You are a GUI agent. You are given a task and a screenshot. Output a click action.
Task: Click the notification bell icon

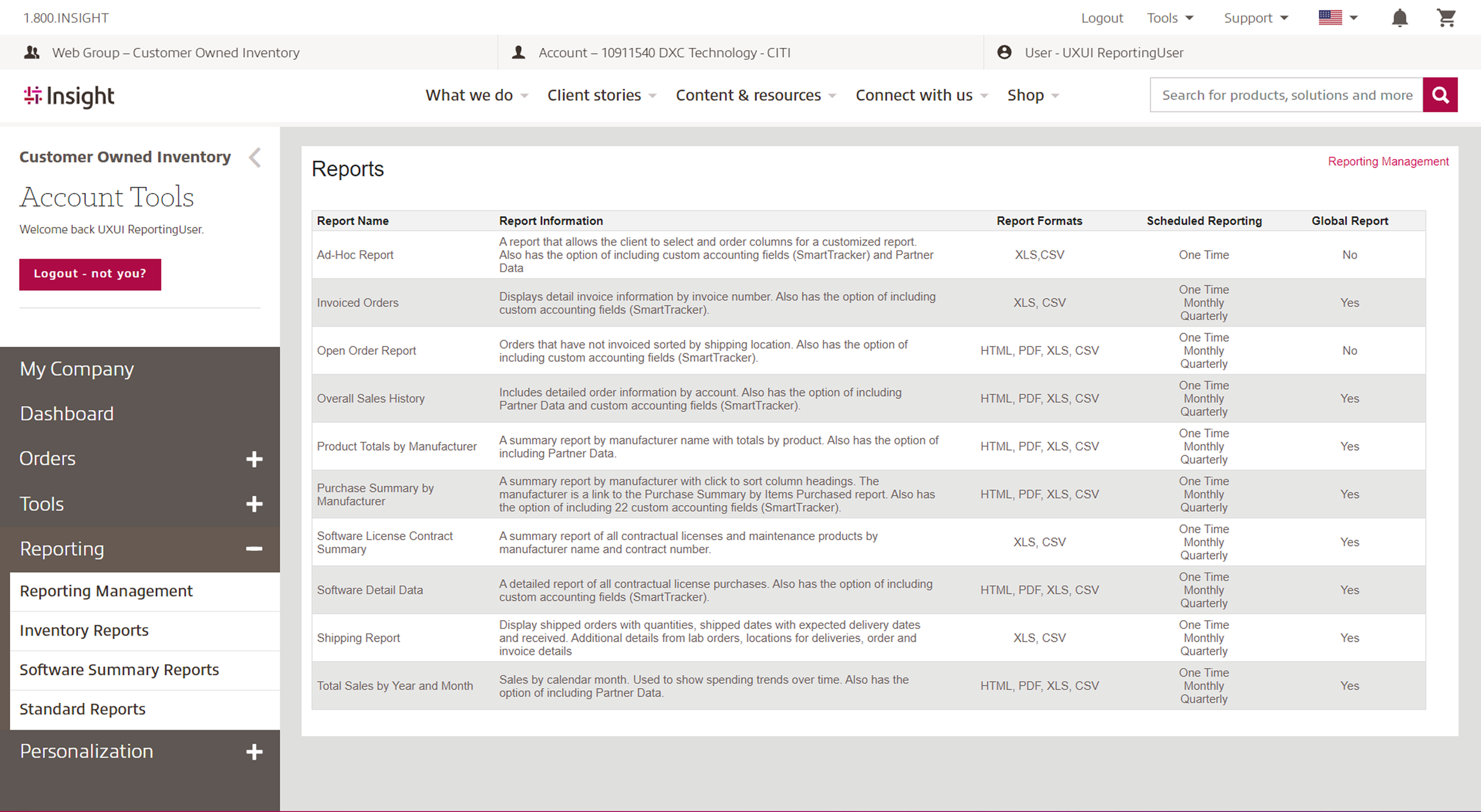1399,18
